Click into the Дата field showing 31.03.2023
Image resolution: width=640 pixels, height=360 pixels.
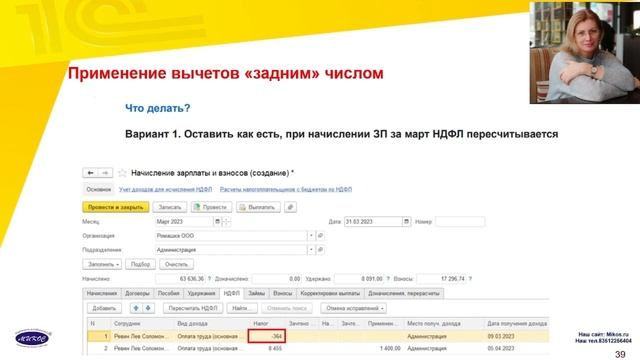tap(373, 222)
